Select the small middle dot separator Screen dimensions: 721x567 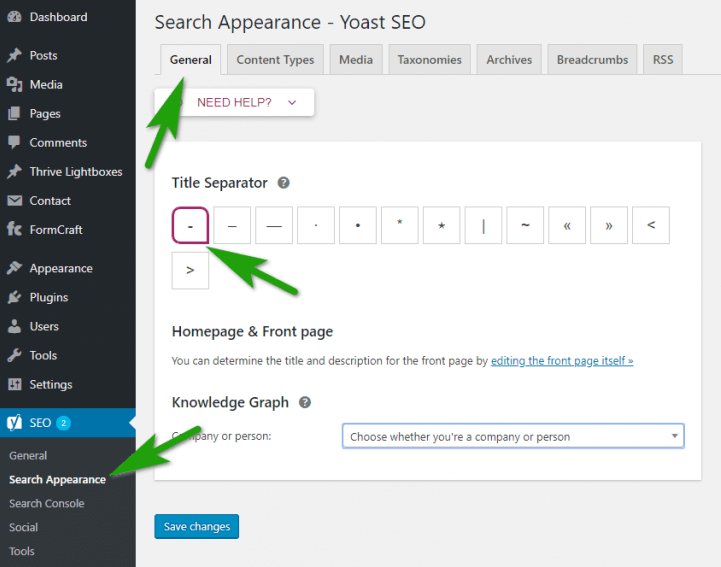point(316,225)
